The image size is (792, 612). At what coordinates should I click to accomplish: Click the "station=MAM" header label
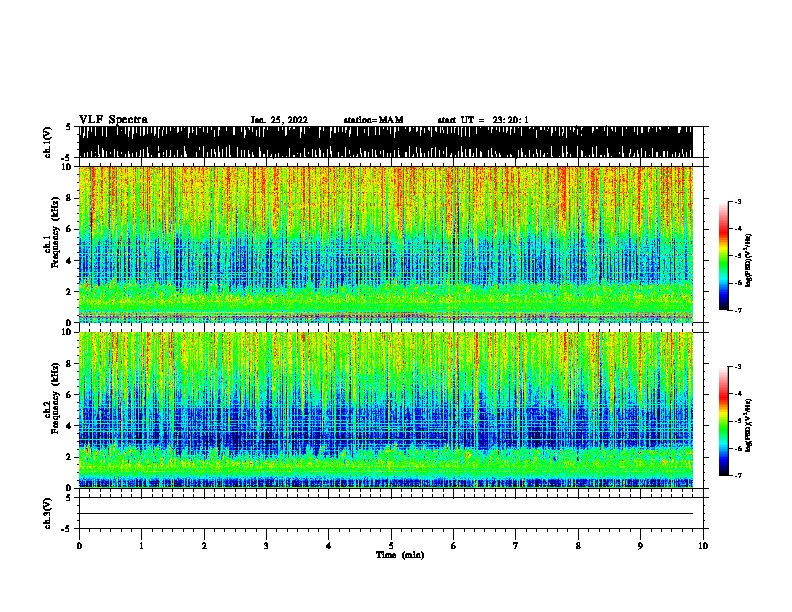[x=373, y=120]
